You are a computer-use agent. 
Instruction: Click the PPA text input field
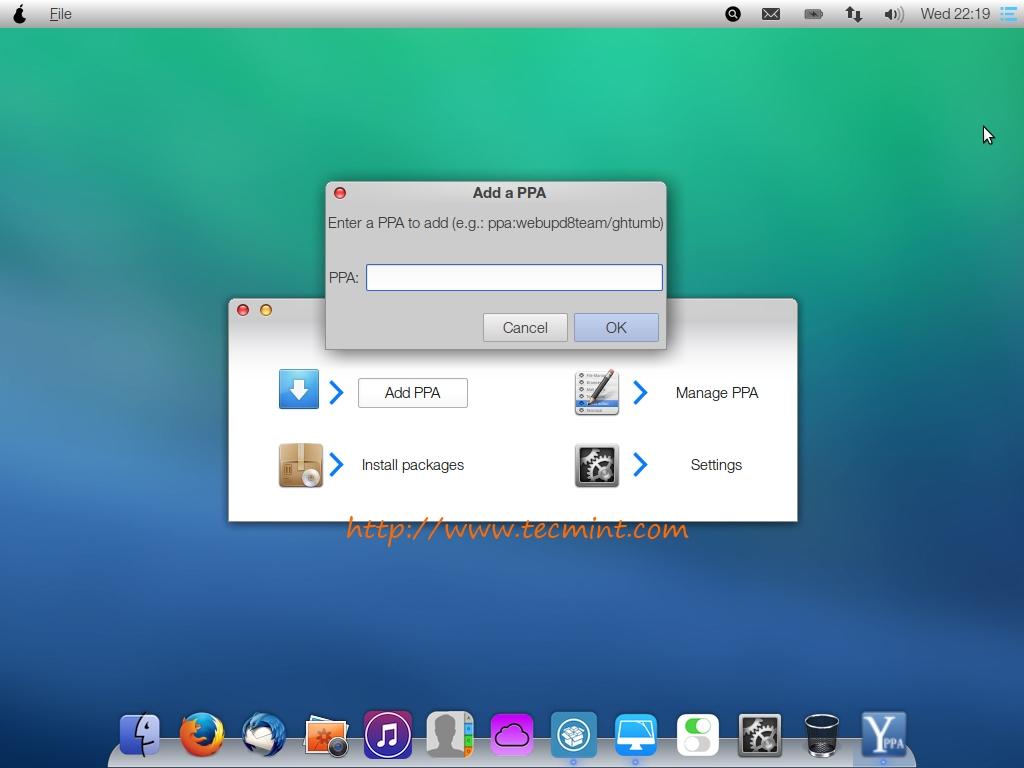pyautogui.click(x=514, y=277)
